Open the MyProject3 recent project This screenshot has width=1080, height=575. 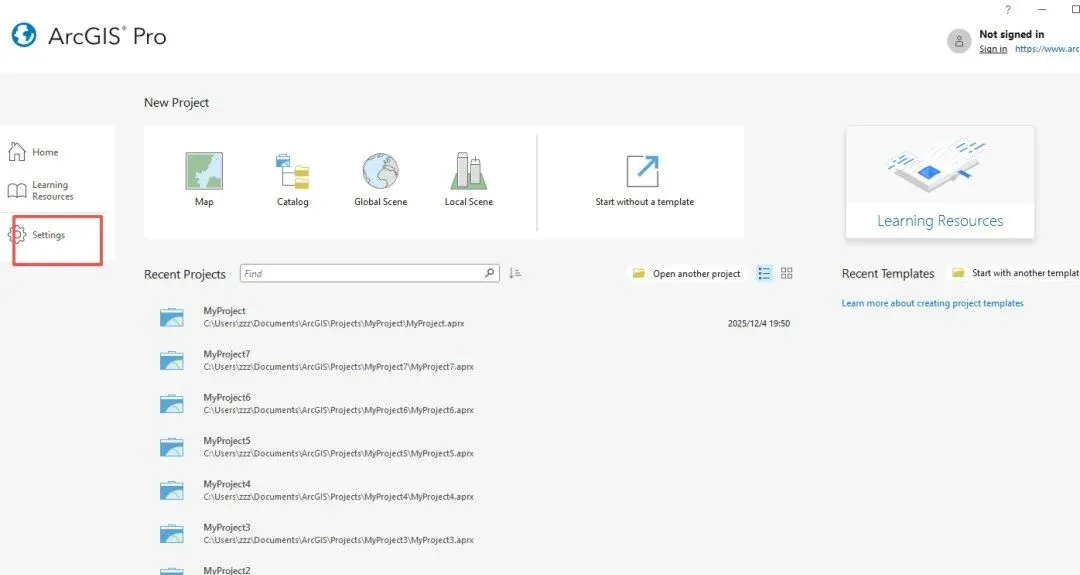[475, 534]
